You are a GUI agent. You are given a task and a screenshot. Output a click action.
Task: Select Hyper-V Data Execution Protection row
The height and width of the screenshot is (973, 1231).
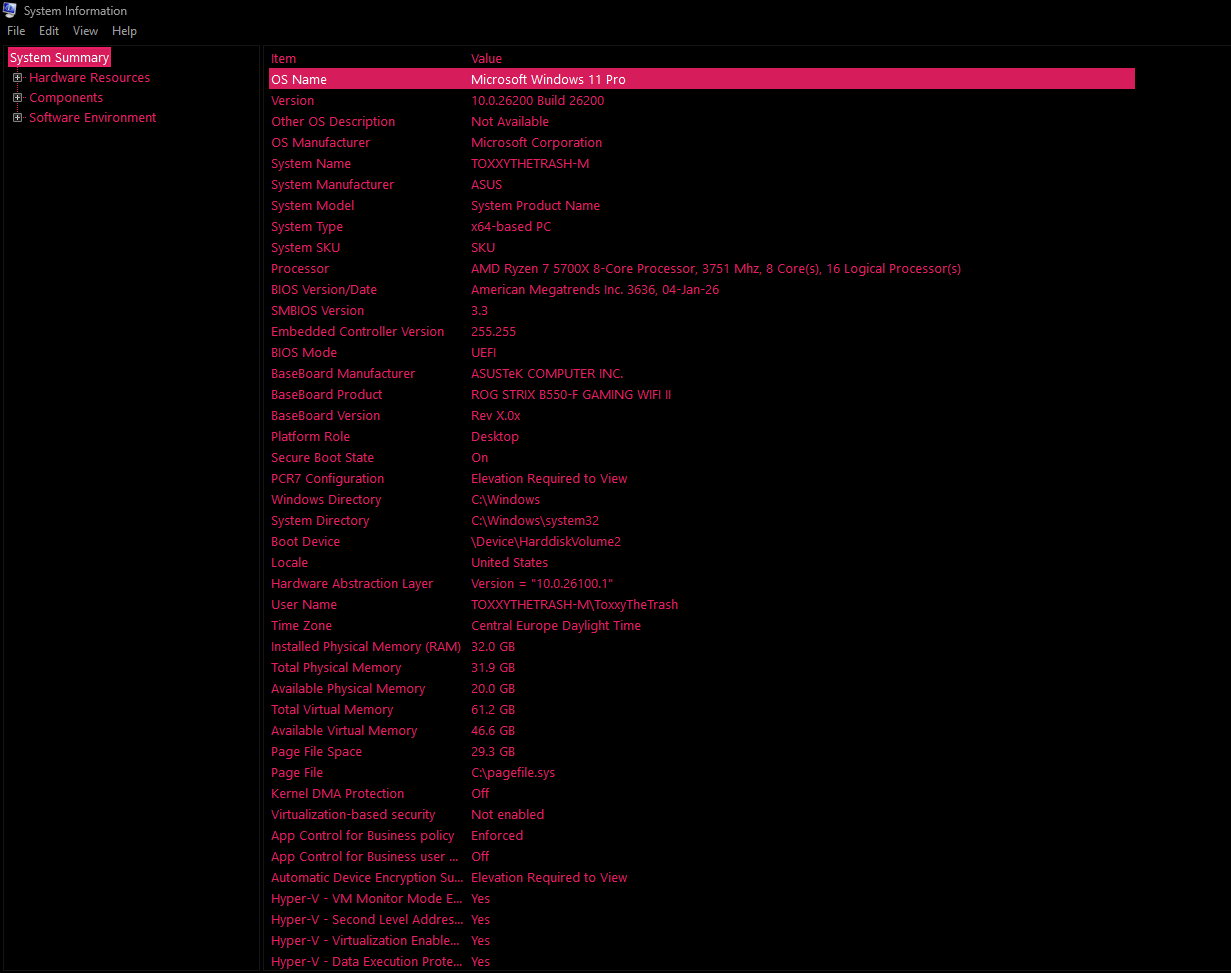click(x=702, y=962)
